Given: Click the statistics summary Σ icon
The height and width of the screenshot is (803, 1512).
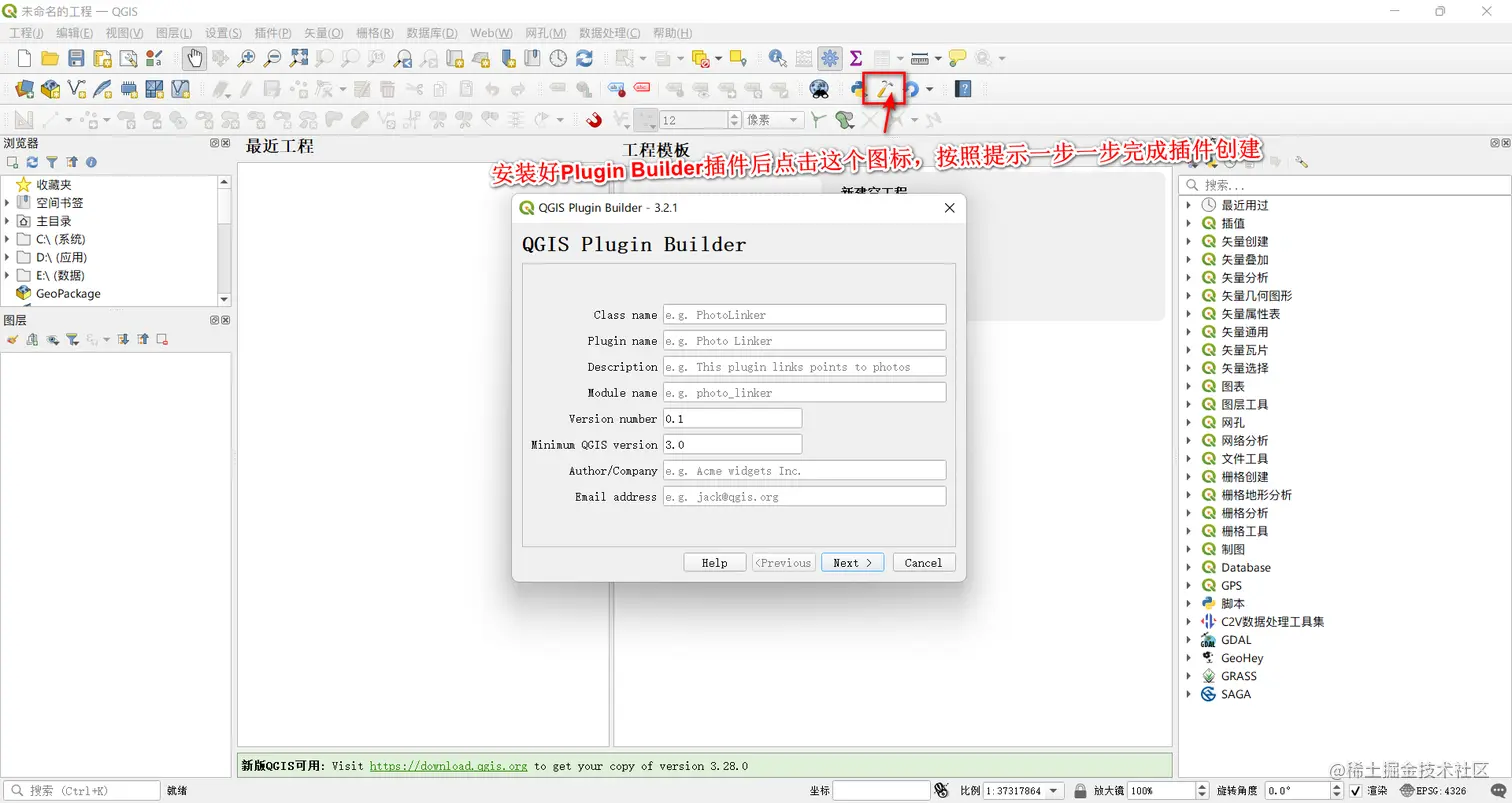Looking at the screenshot, I should click(856, 57).
